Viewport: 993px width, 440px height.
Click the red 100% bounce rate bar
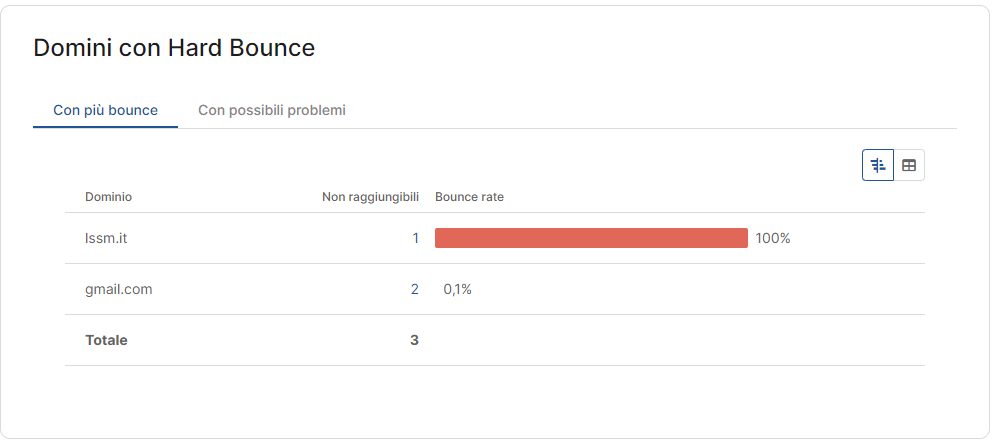591,238
